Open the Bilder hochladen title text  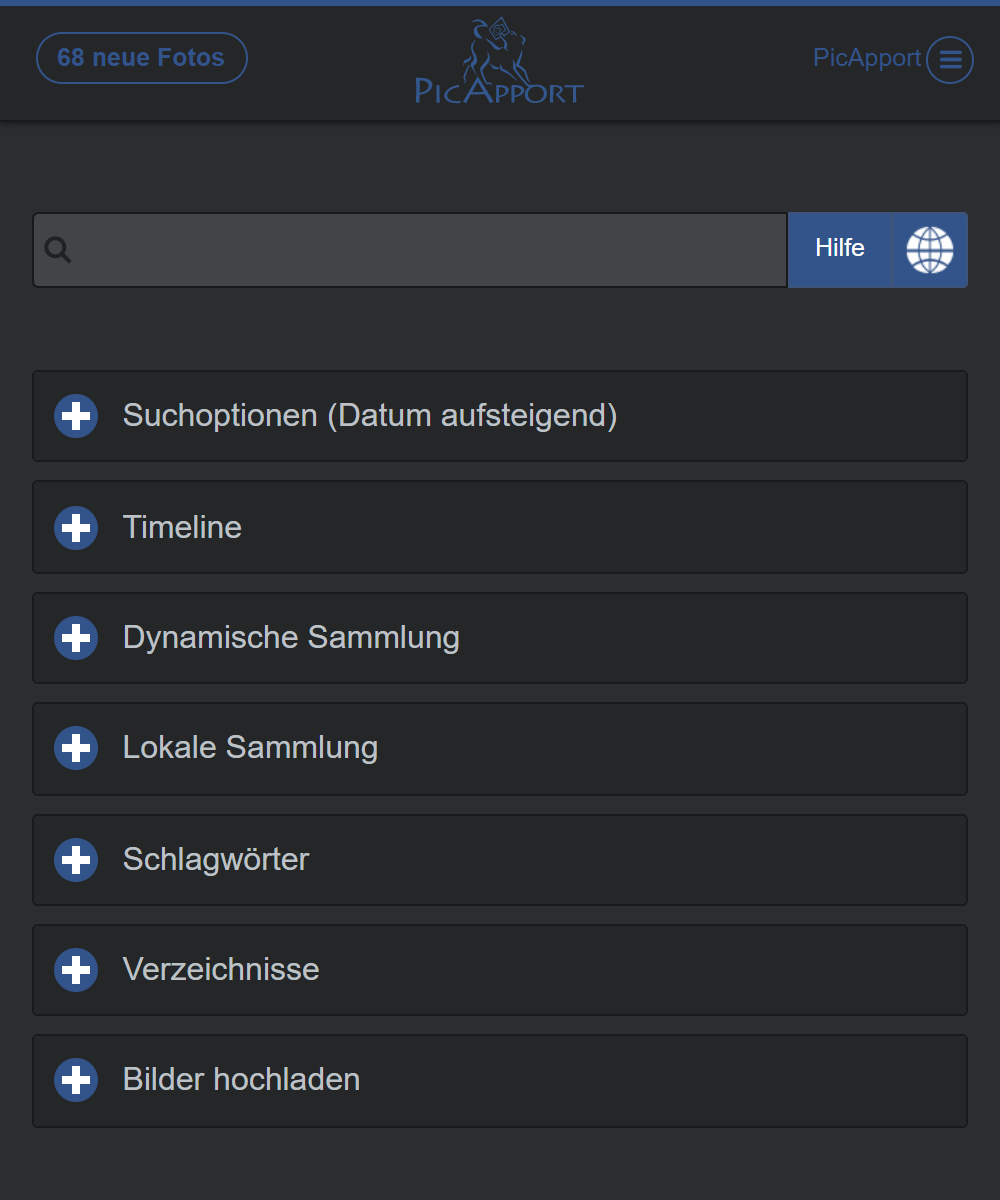(x=241, y=1080)
